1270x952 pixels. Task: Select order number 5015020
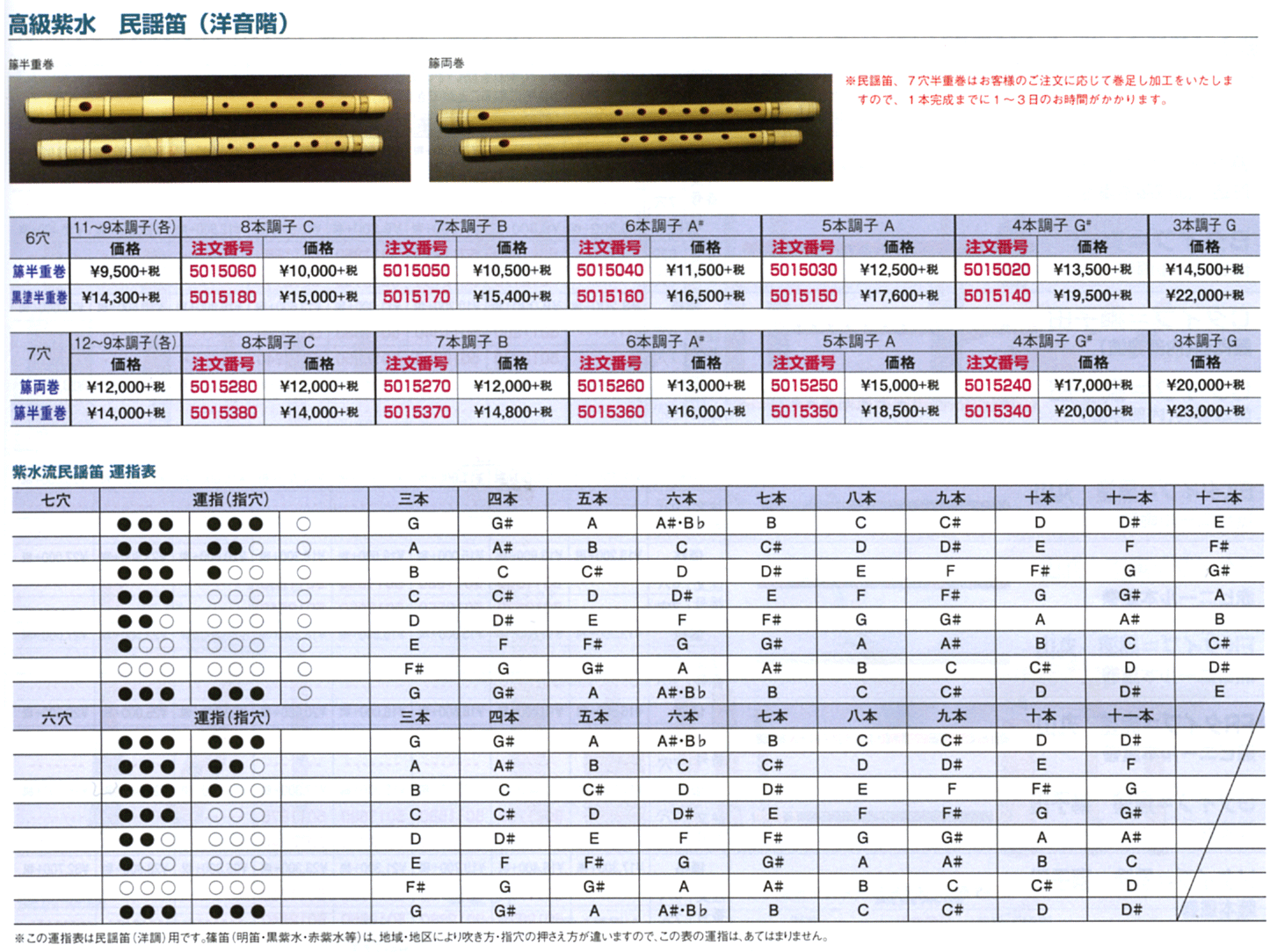click(997, 270)
